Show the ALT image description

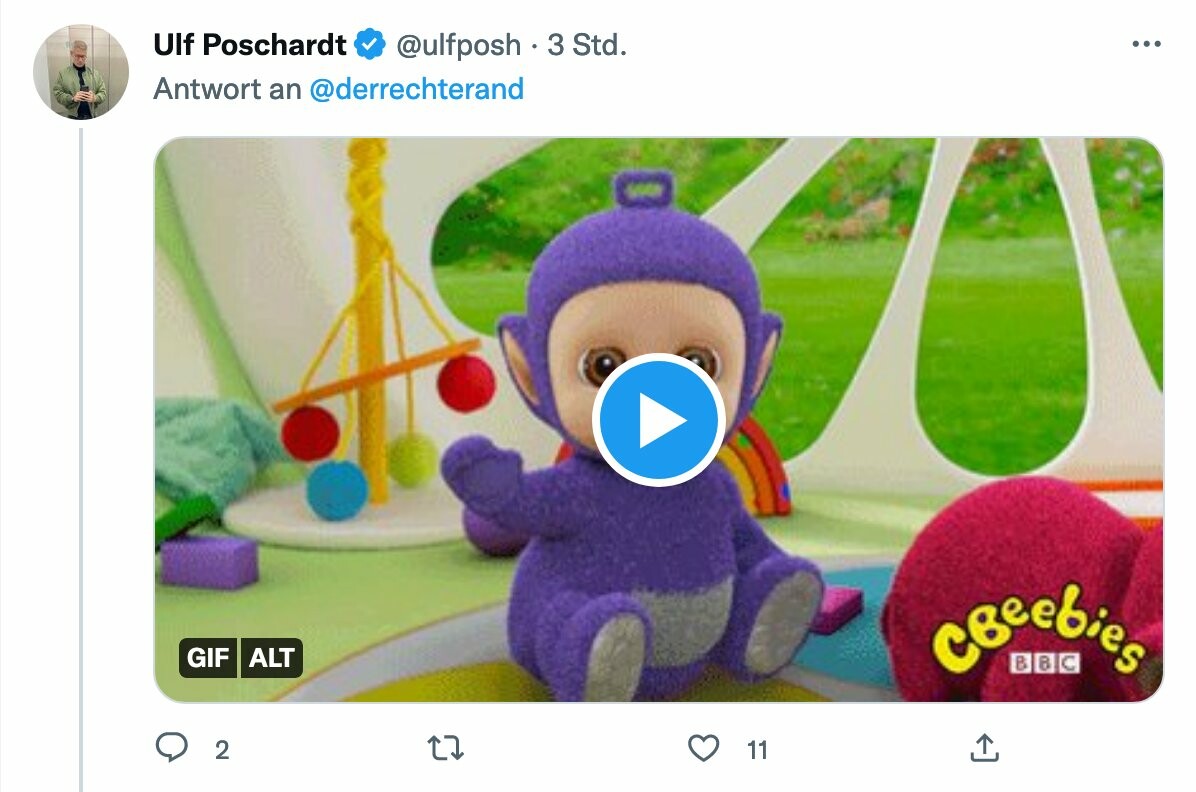[271, 657]
